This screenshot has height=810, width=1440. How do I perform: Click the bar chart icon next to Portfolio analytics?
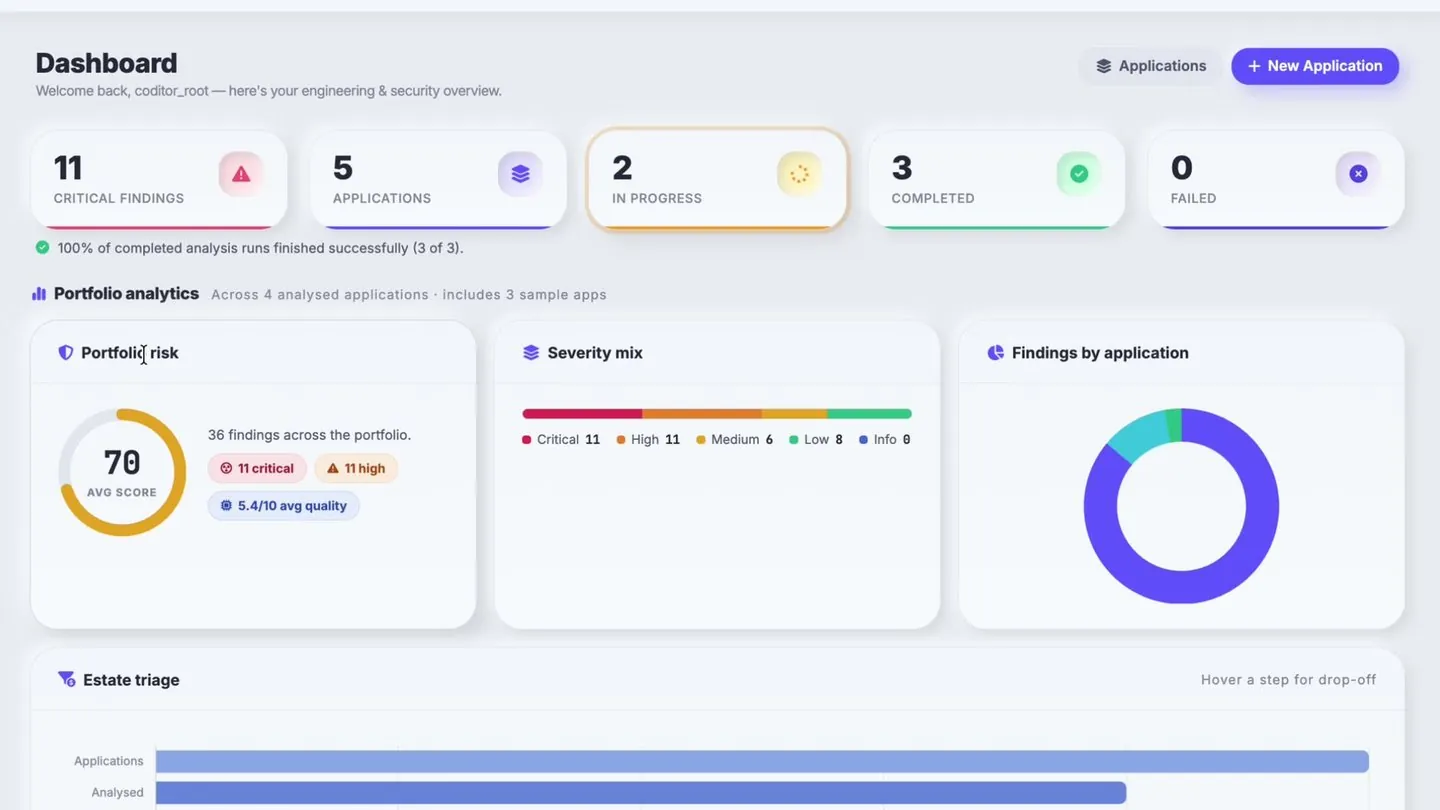39,294
